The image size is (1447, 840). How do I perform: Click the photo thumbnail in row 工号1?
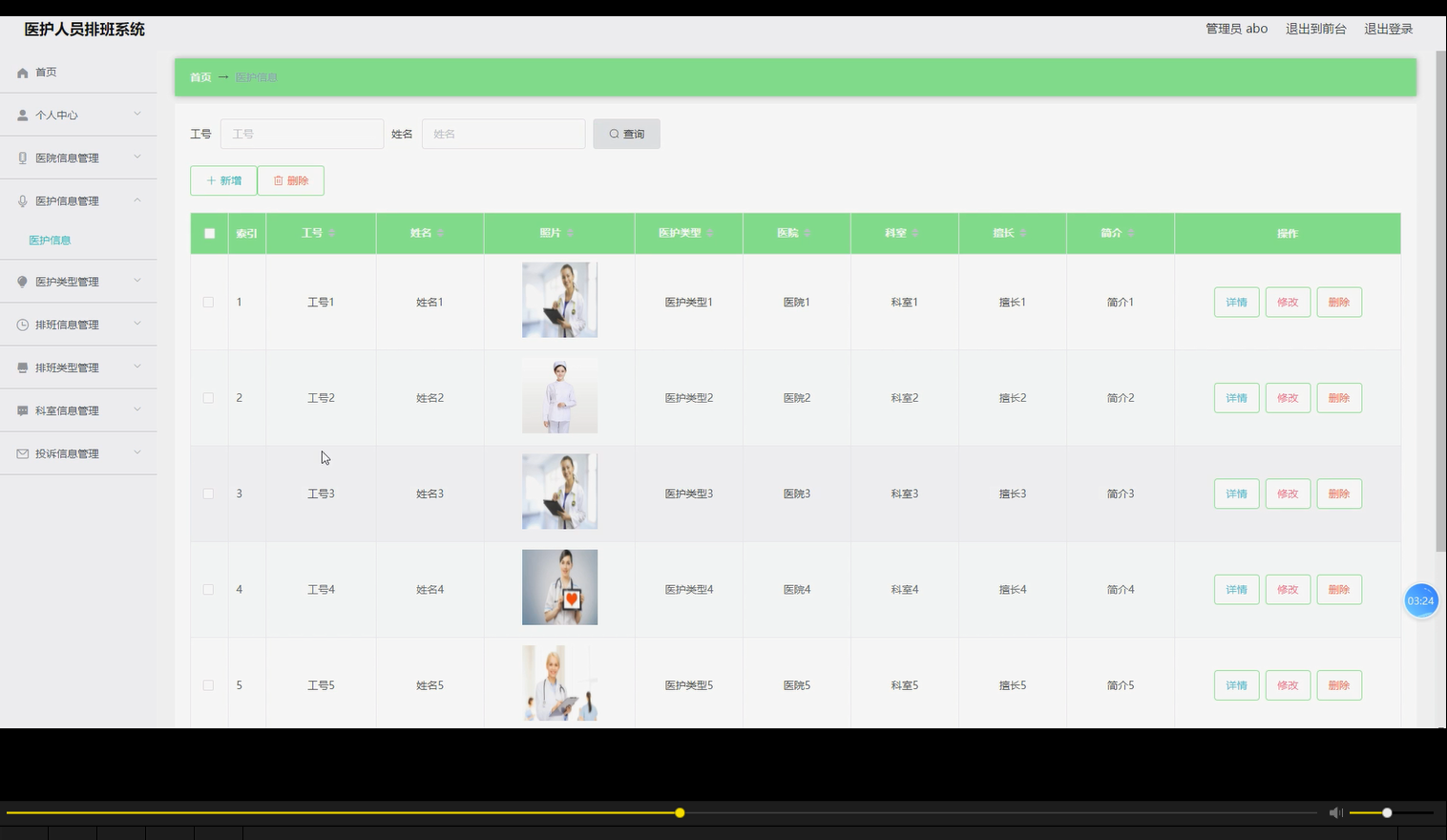(559, 300)
